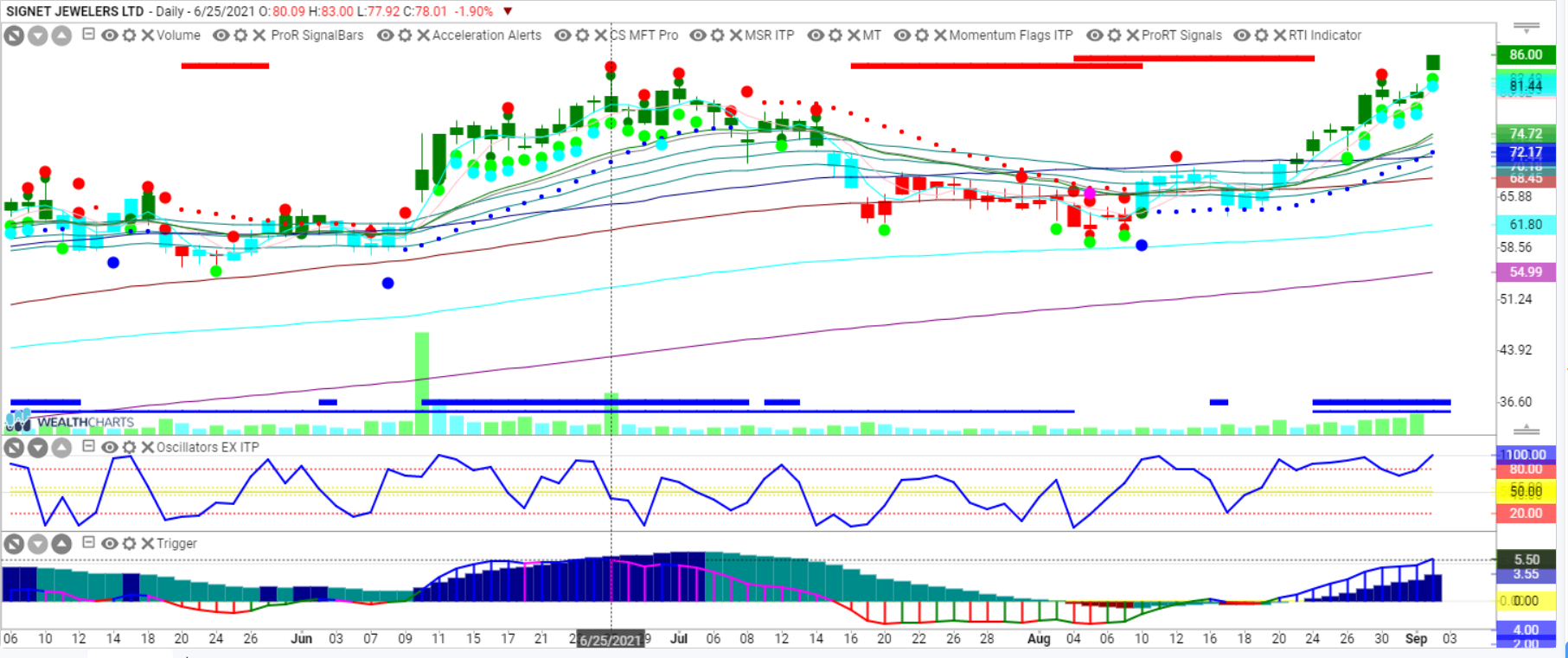The width and height of the screenshot is (1568, 658).
Task: Open settings gear for Momentum Flags ITP
Action: point(922,35)
